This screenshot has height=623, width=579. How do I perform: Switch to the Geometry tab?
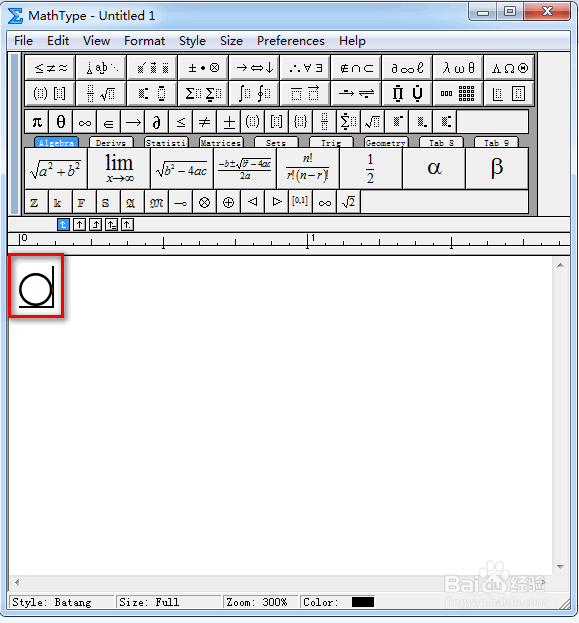386,143
